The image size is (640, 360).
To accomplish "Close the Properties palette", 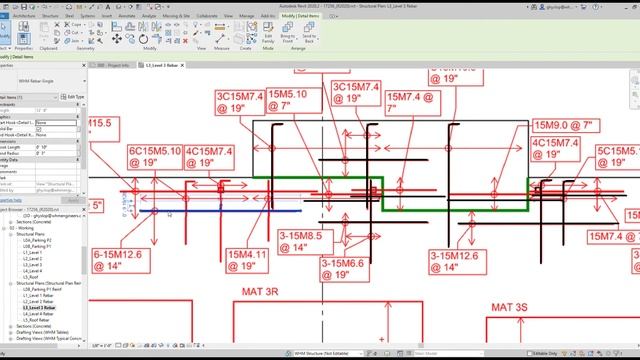I will (x=84, y=65).
